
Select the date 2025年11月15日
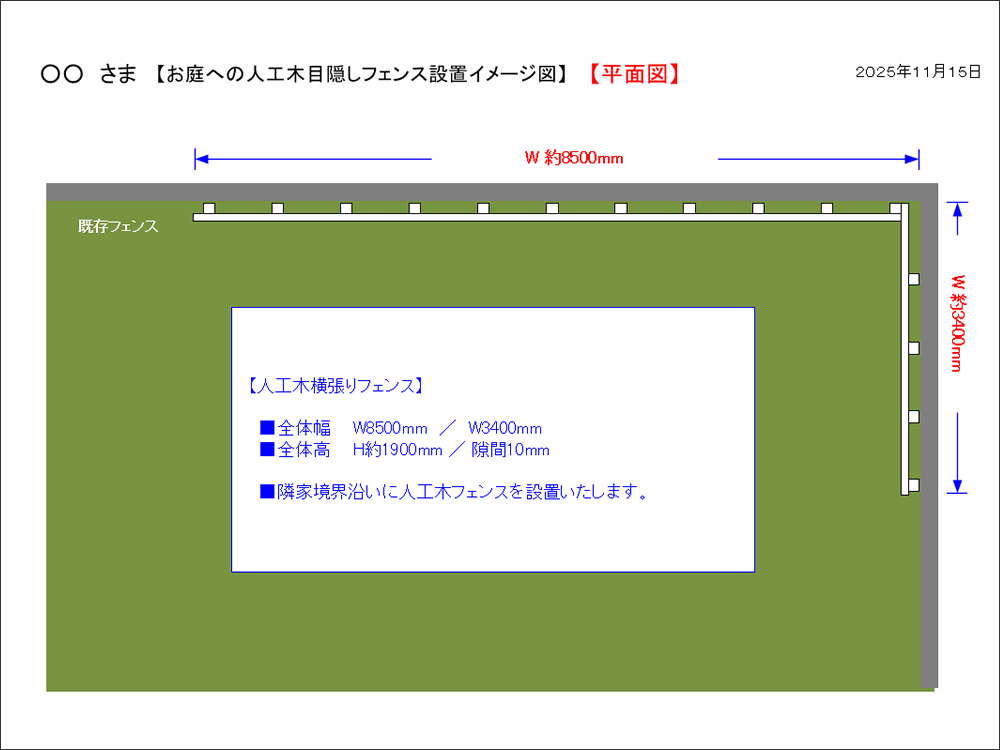pos(918,72)
